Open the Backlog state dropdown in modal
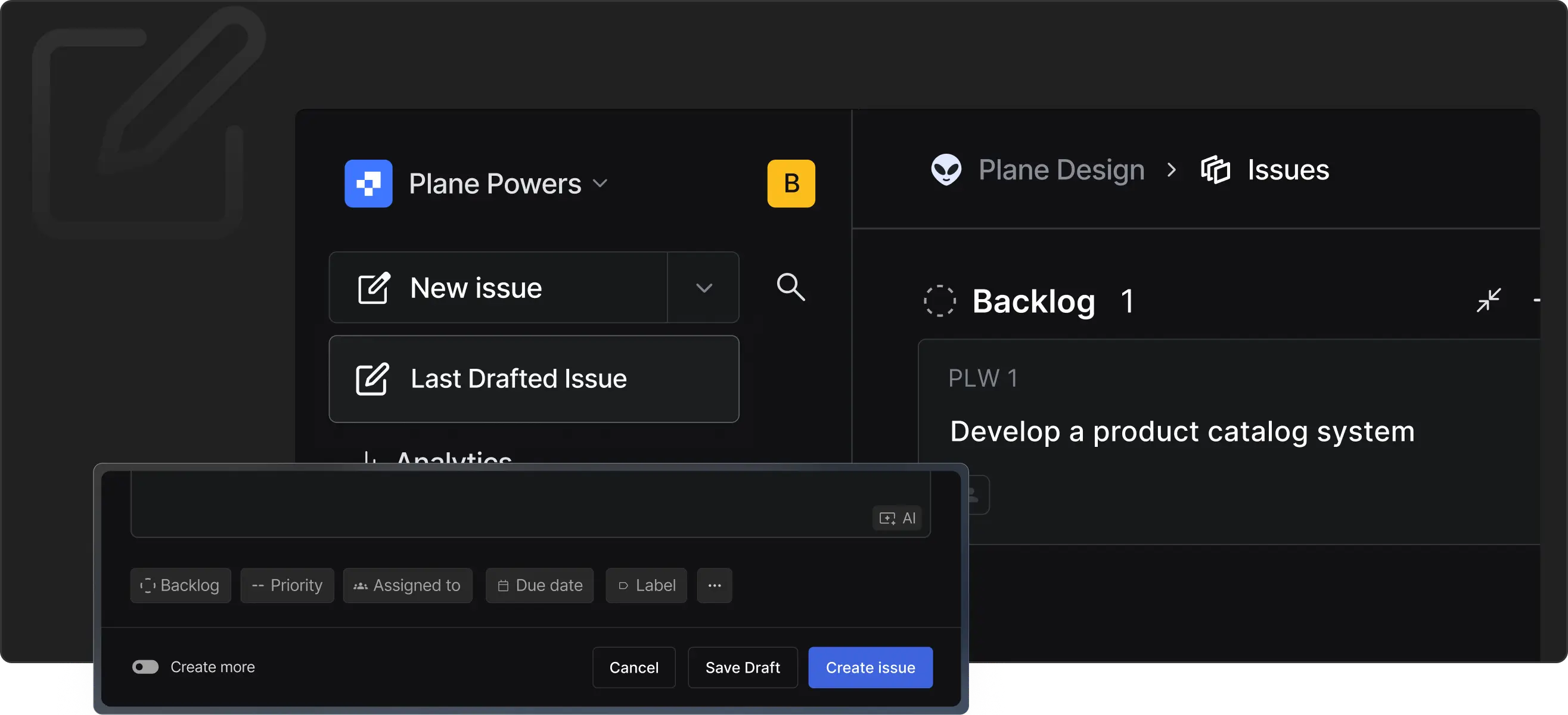Screen dimensions: 1568x715 tap(180, 585)
